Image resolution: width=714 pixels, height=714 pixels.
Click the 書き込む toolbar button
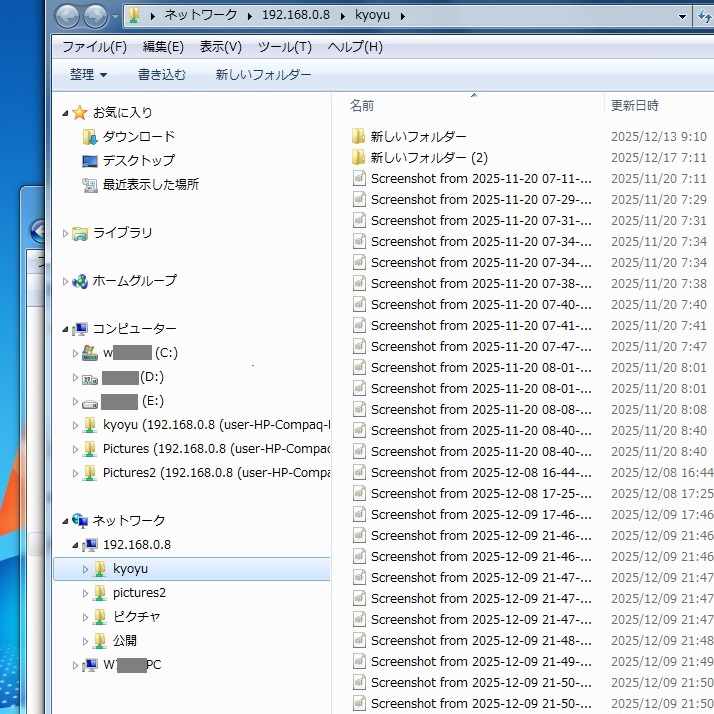(x=162, y=75)
